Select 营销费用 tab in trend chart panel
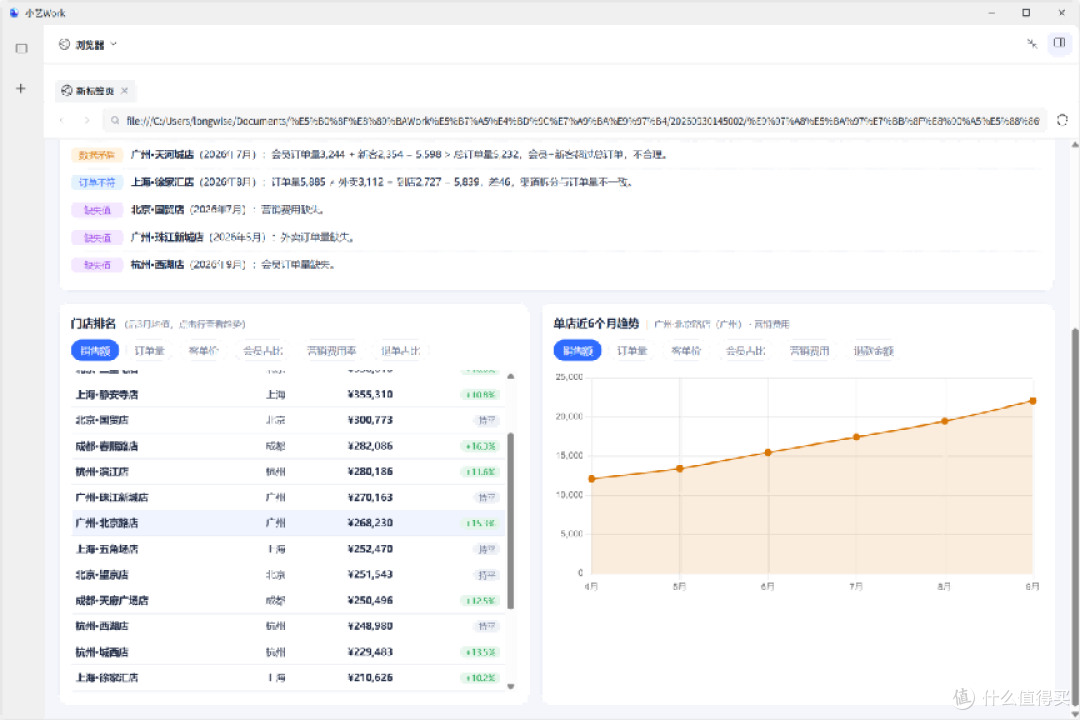1080x720 pixels. coord(809,351)
